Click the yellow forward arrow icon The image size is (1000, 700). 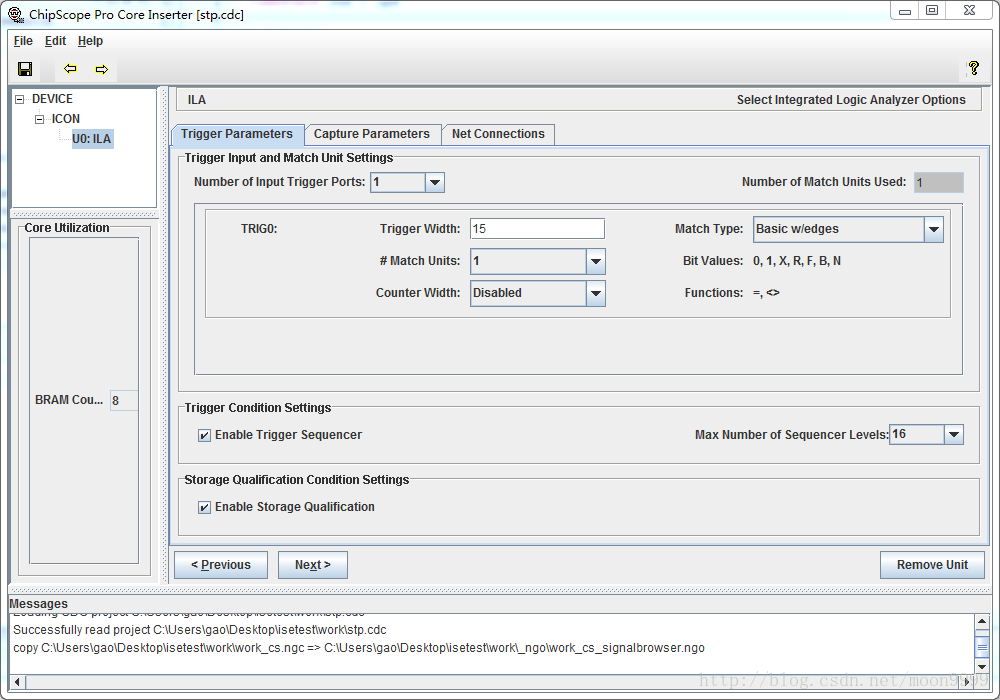coord(101,69)
